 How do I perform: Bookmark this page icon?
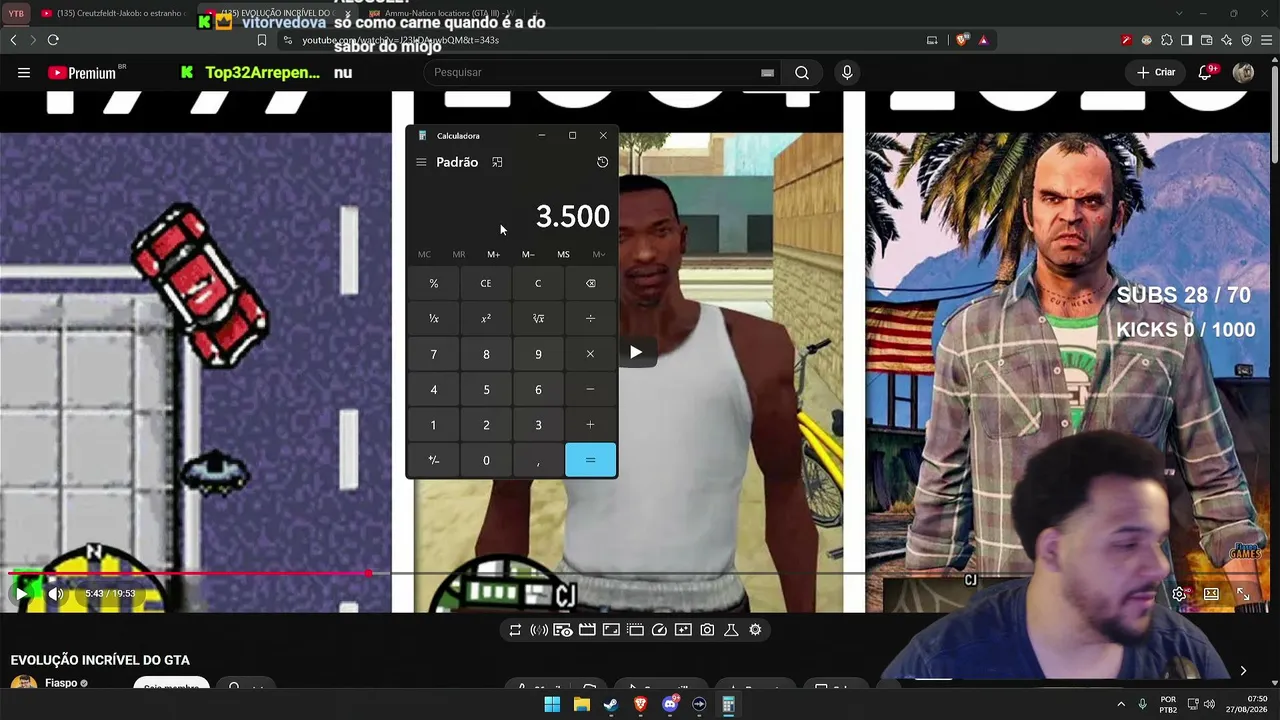[x=262, y=40]
